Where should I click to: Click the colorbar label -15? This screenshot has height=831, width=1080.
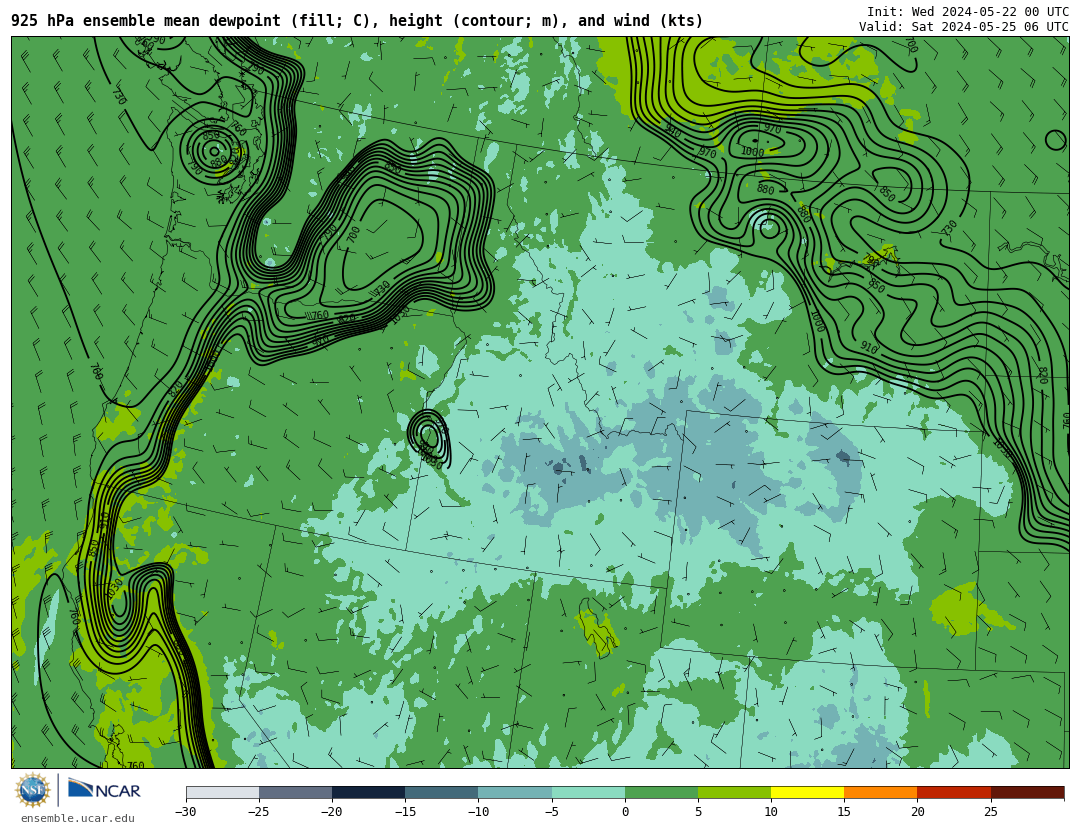click(405, 812)
